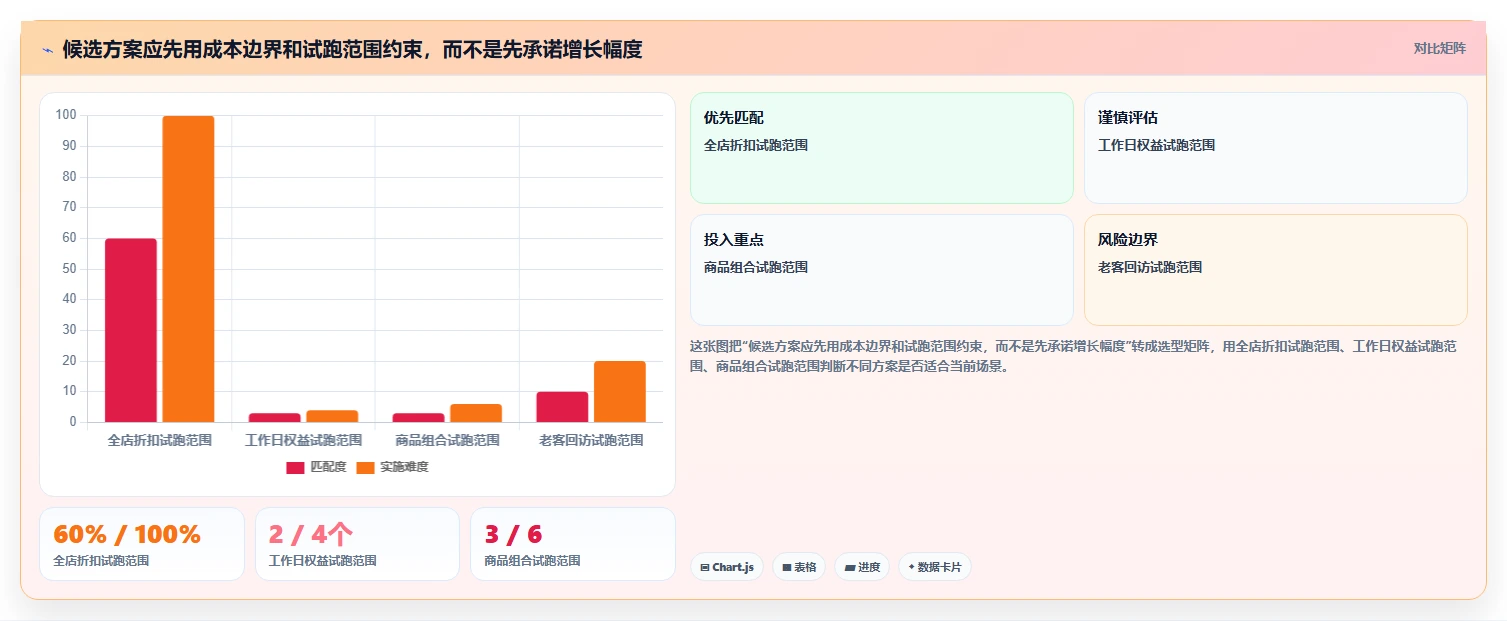Click the orange bar for 工作日权益试跑范围

click(x=332, y=416)
